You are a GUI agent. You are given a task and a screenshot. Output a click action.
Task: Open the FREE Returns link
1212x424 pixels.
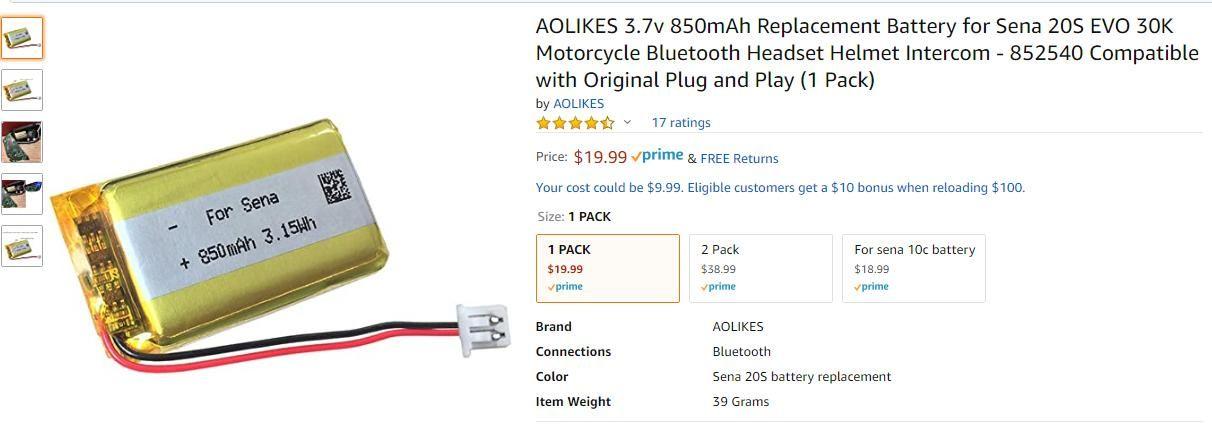(739, 158)
